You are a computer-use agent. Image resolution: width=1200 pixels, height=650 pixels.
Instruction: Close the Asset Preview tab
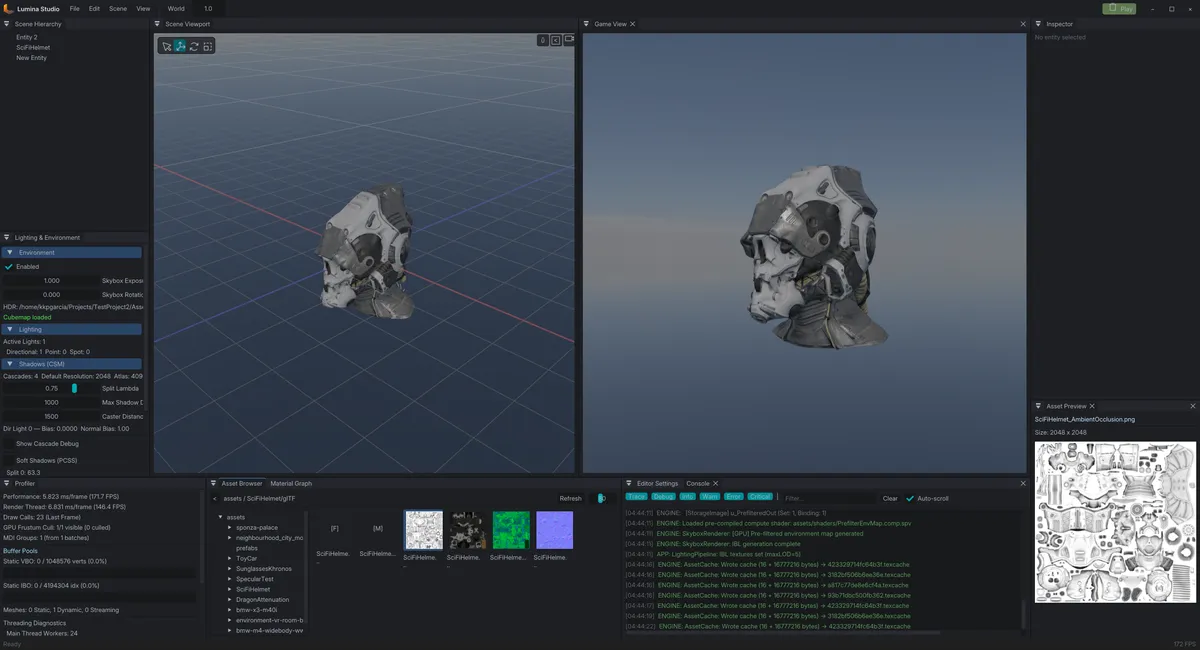(x=1092, y=406)
